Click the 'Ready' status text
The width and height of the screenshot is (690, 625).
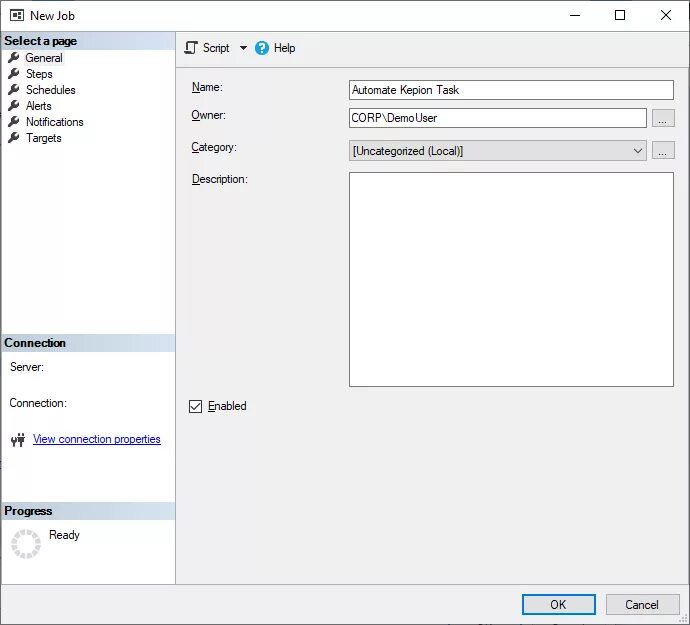pos(64,535)
